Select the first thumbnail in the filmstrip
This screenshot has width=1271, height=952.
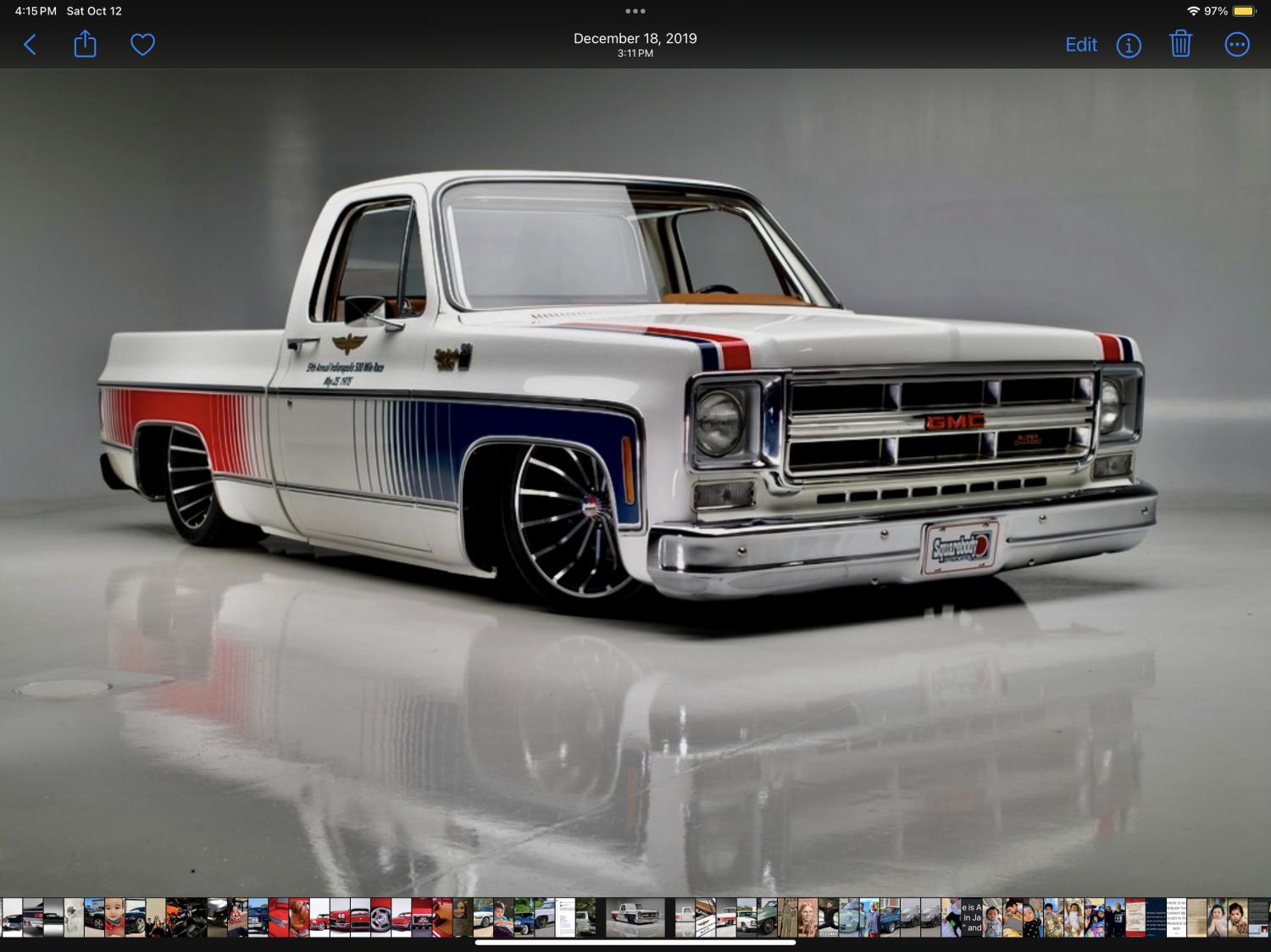coord(11,917)
